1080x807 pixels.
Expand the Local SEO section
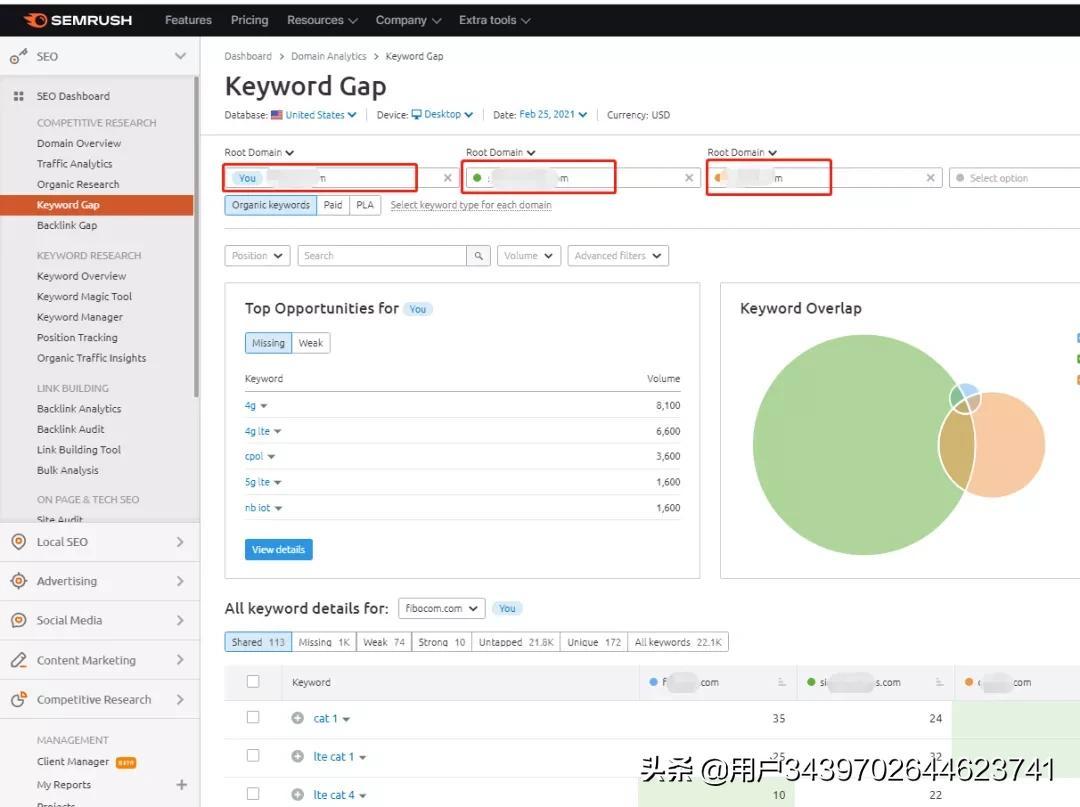click(180, 542)
